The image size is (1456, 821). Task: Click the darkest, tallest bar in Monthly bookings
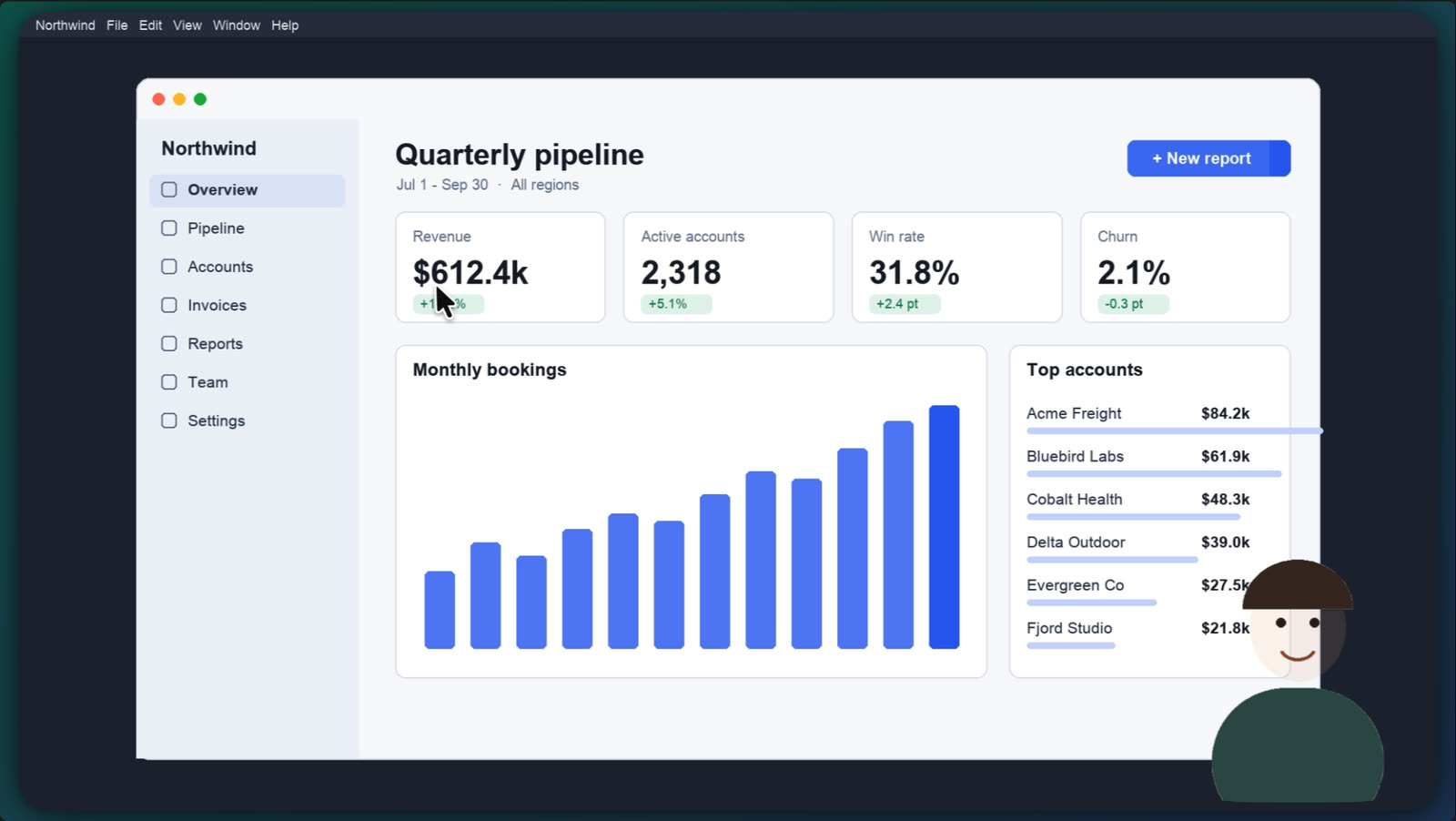944,527
